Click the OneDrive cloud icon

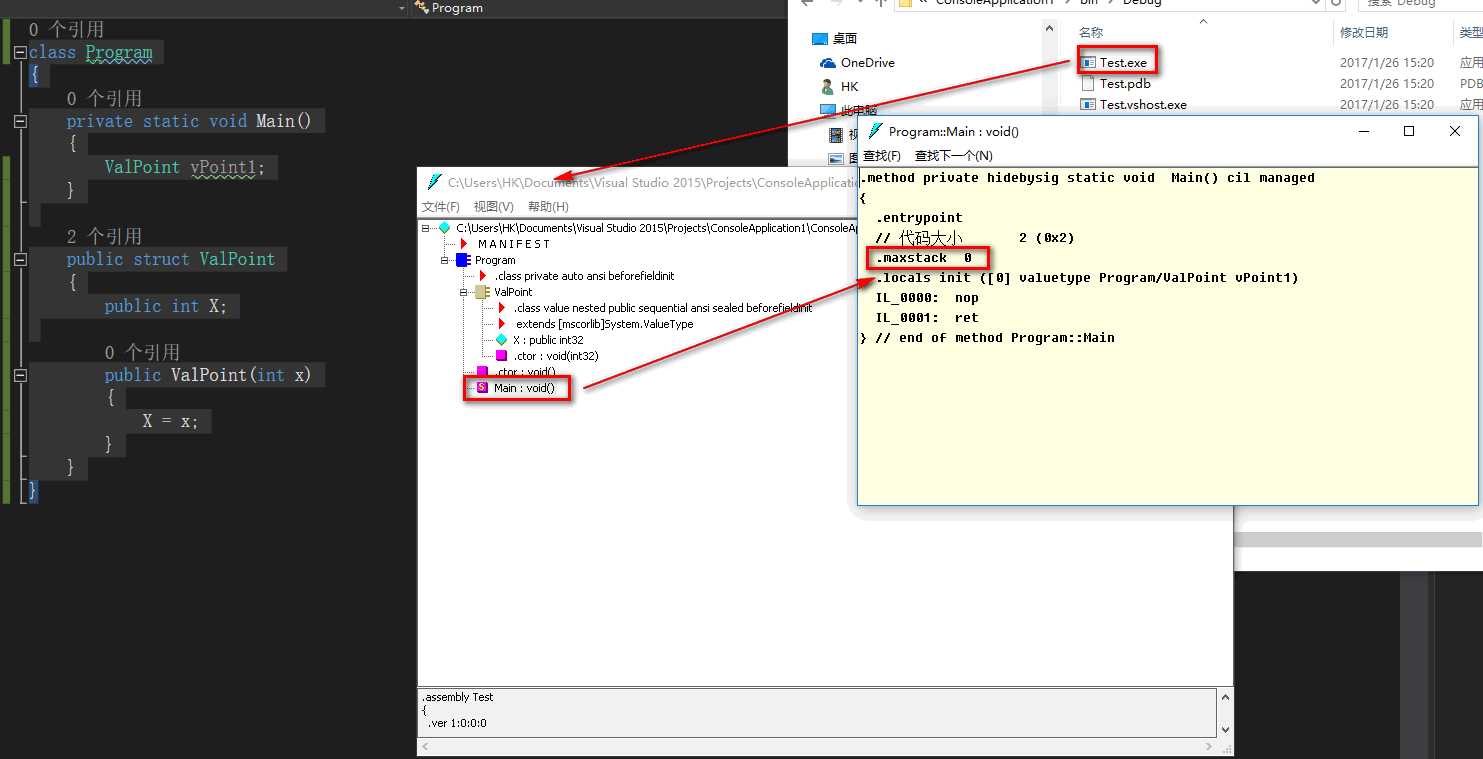(x=827, y=63)
